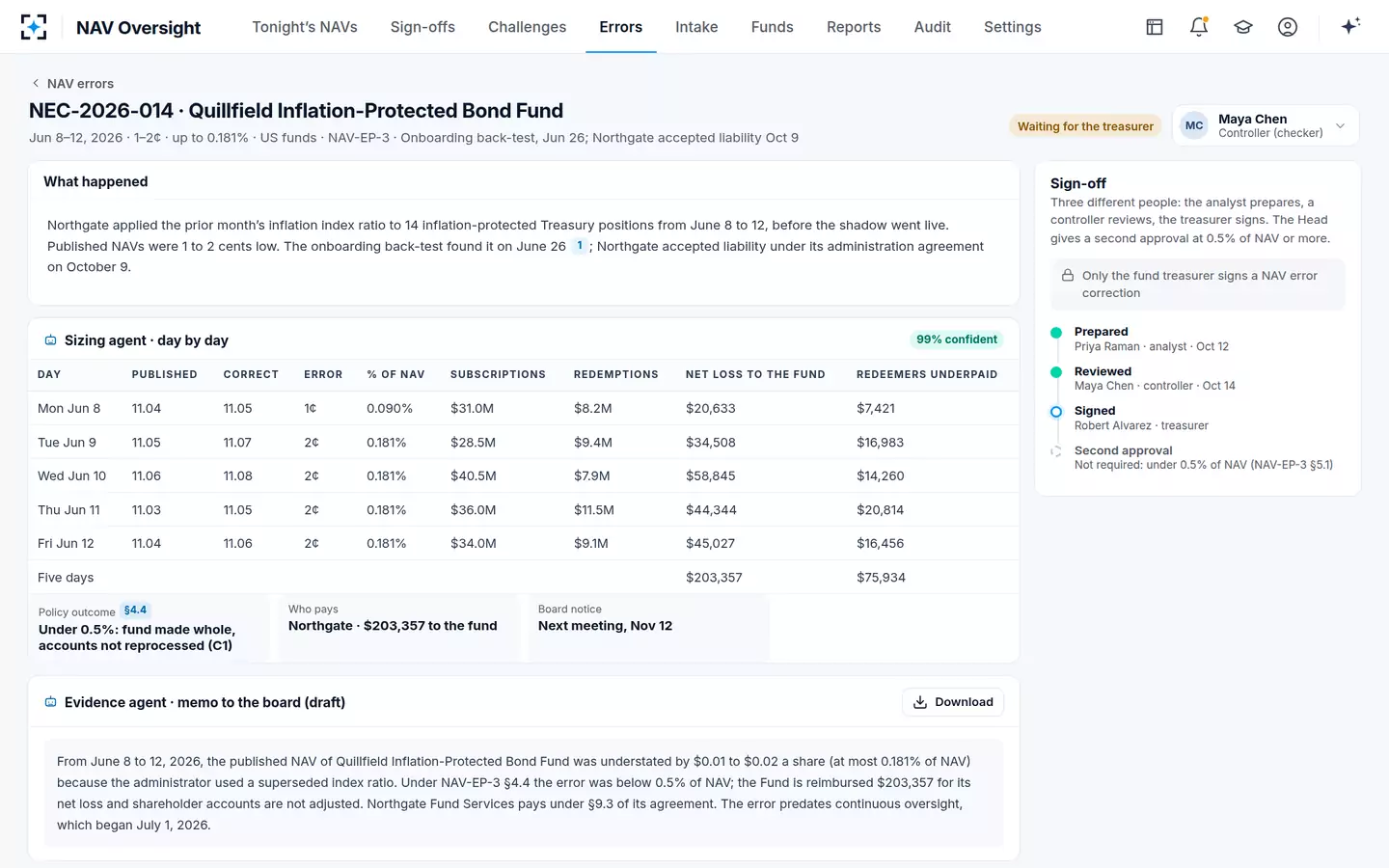This screenshot has width=1389, height=868.
Task: Open the Funds tab
Action: tap(772, 27)
